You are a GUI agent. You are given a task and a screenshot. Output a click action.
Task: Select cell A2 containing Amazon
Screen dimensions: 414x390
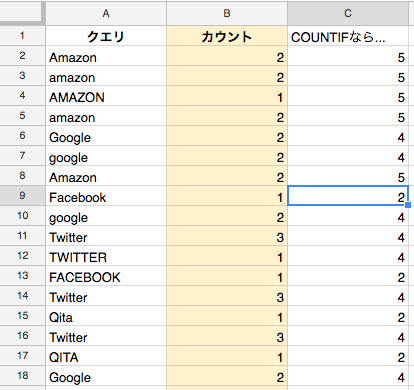(x=106, y=56)
